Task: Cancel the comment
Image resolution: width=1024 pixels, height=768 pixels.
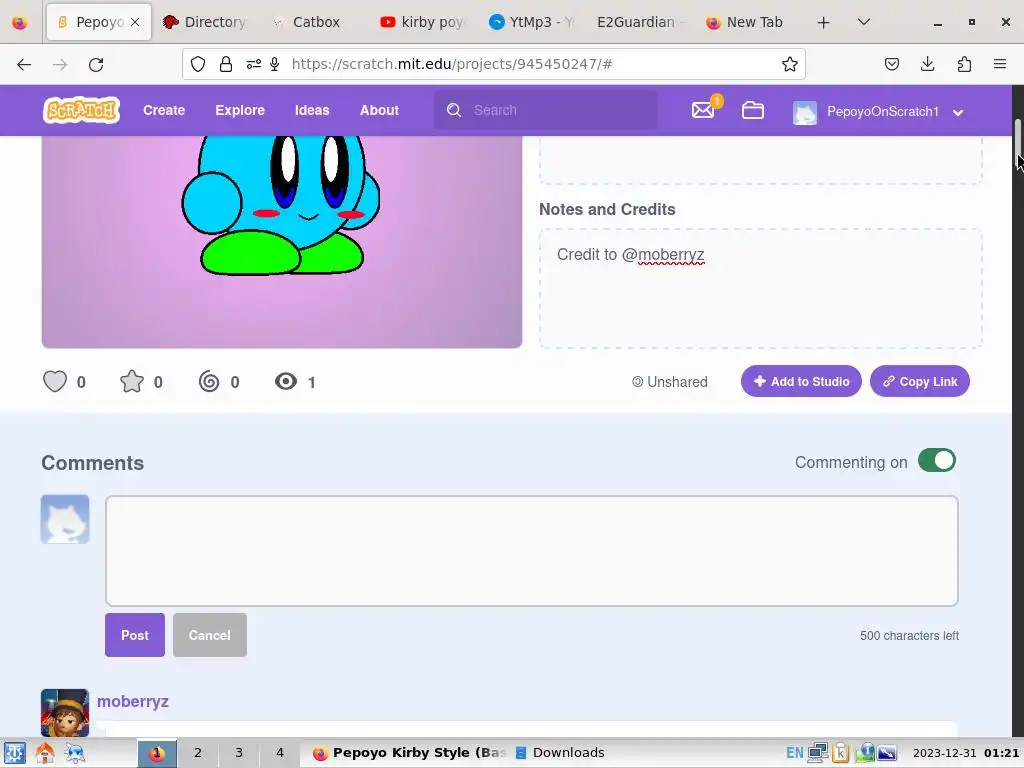Action: tap(210, 635)
